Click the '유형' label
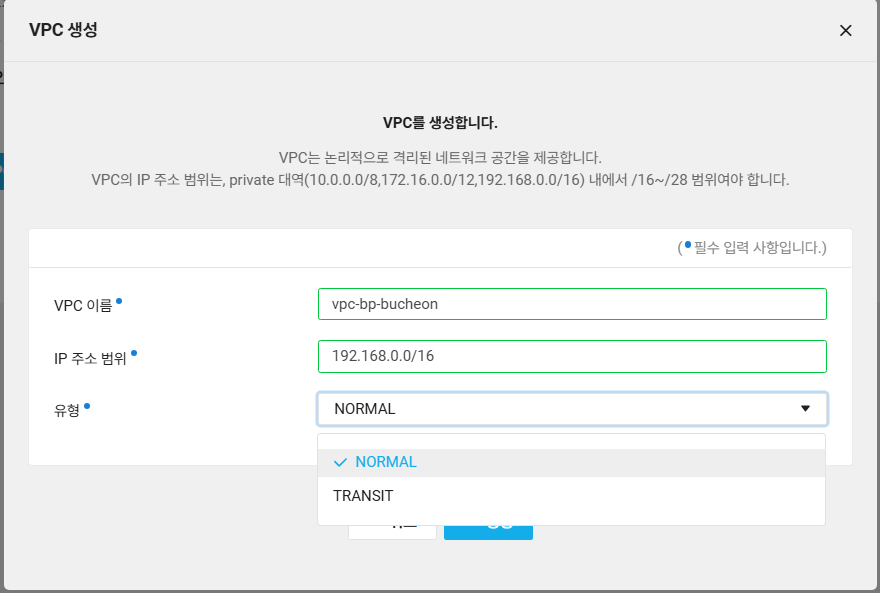This screenshot has height=593, width=880. tap(67, 411)
